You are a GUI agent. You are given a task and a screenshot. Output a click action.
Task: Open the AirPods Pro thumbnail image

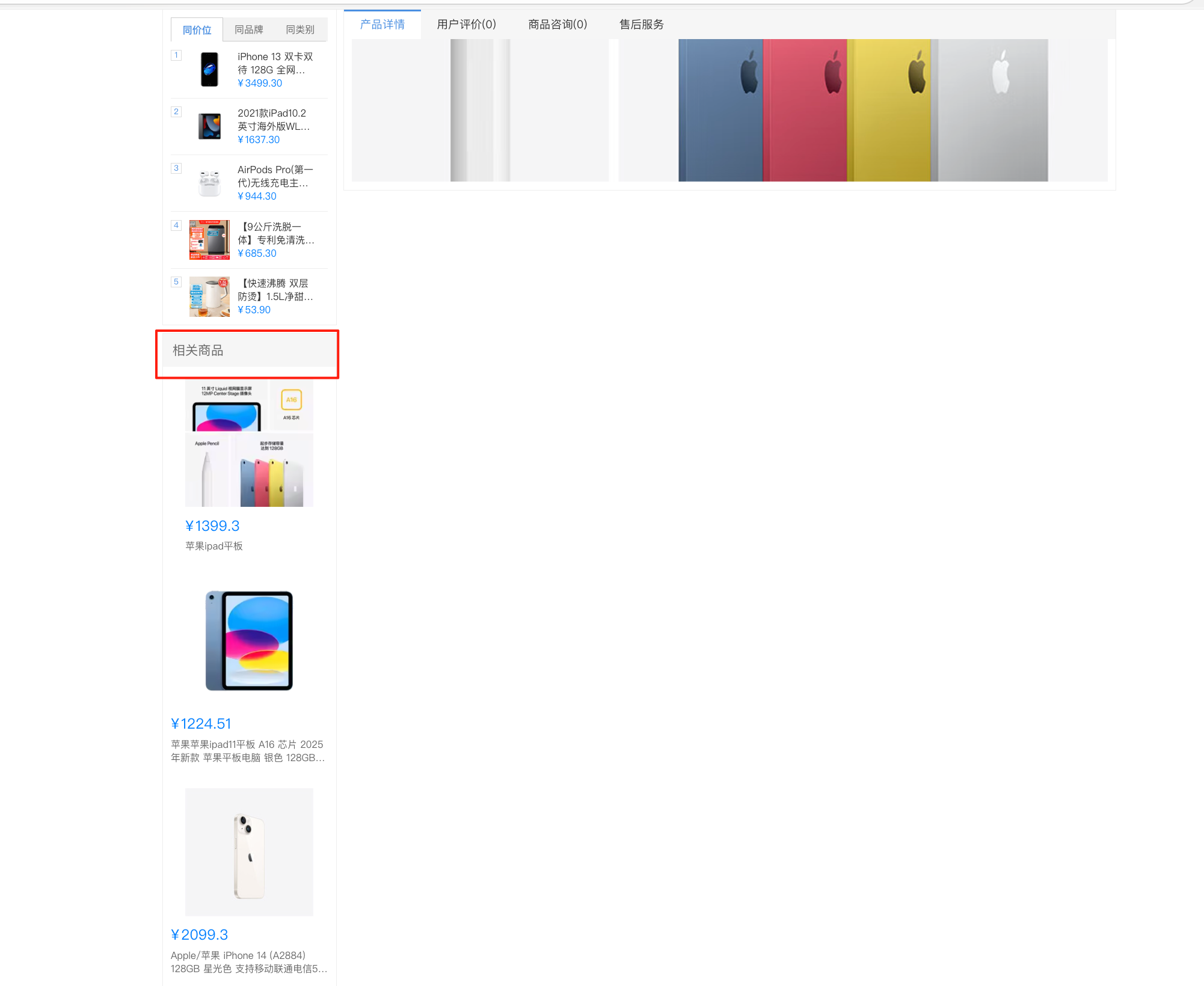click(x=209, y=183)
